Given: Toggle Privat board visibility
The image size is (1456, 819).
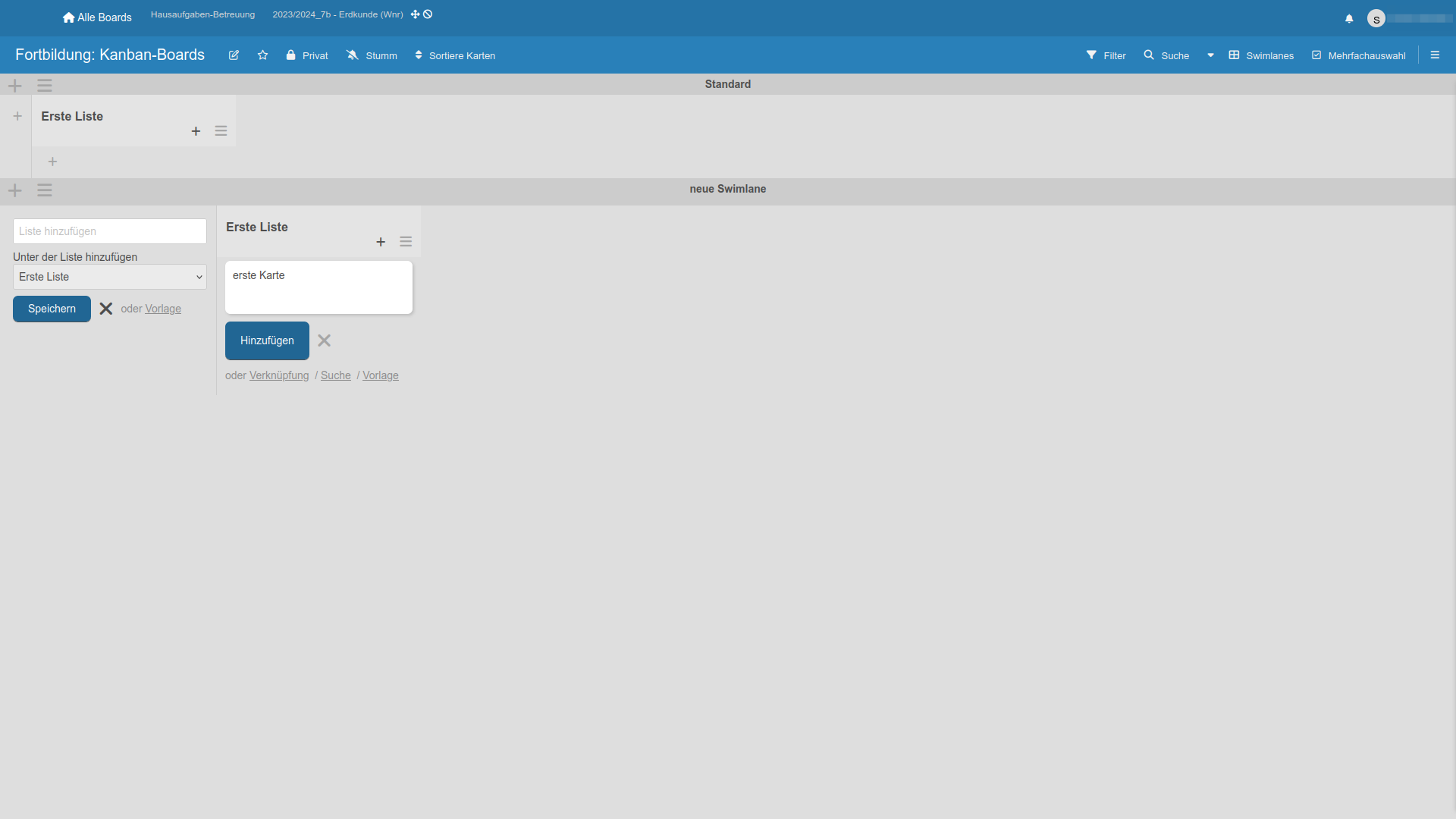Looking at the screenshot, I should [307, 55].
